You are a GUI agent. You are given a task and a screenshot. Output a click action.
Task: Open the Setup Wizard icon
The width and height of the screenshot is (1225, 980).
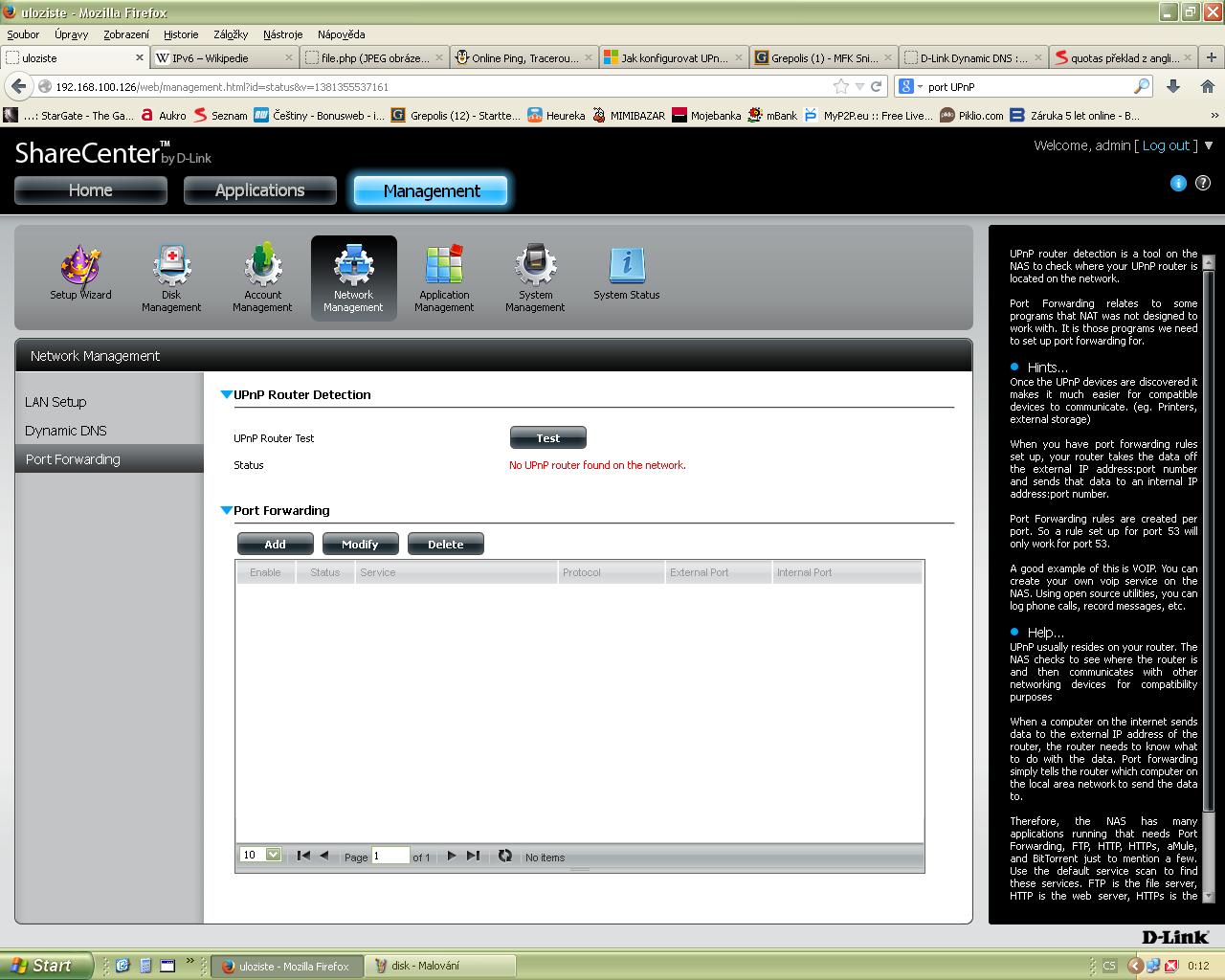point(80,274)
